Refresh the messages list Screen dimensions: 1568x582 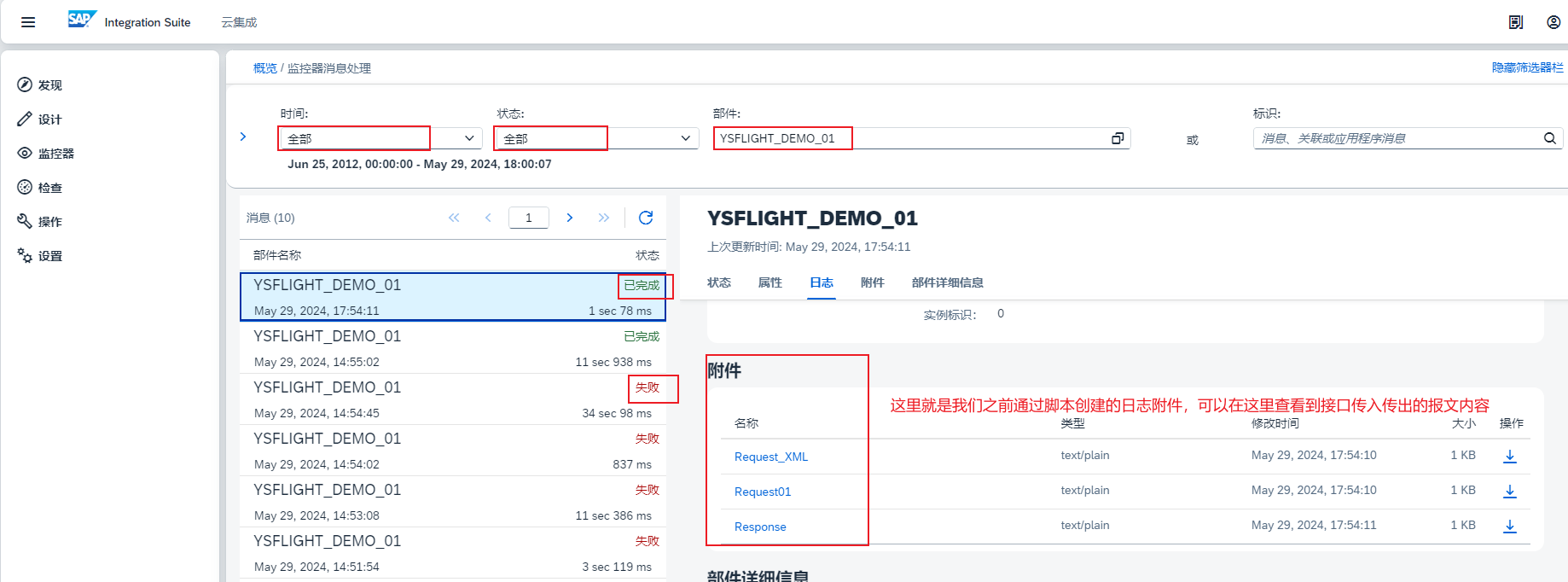(x=646, y=218)
